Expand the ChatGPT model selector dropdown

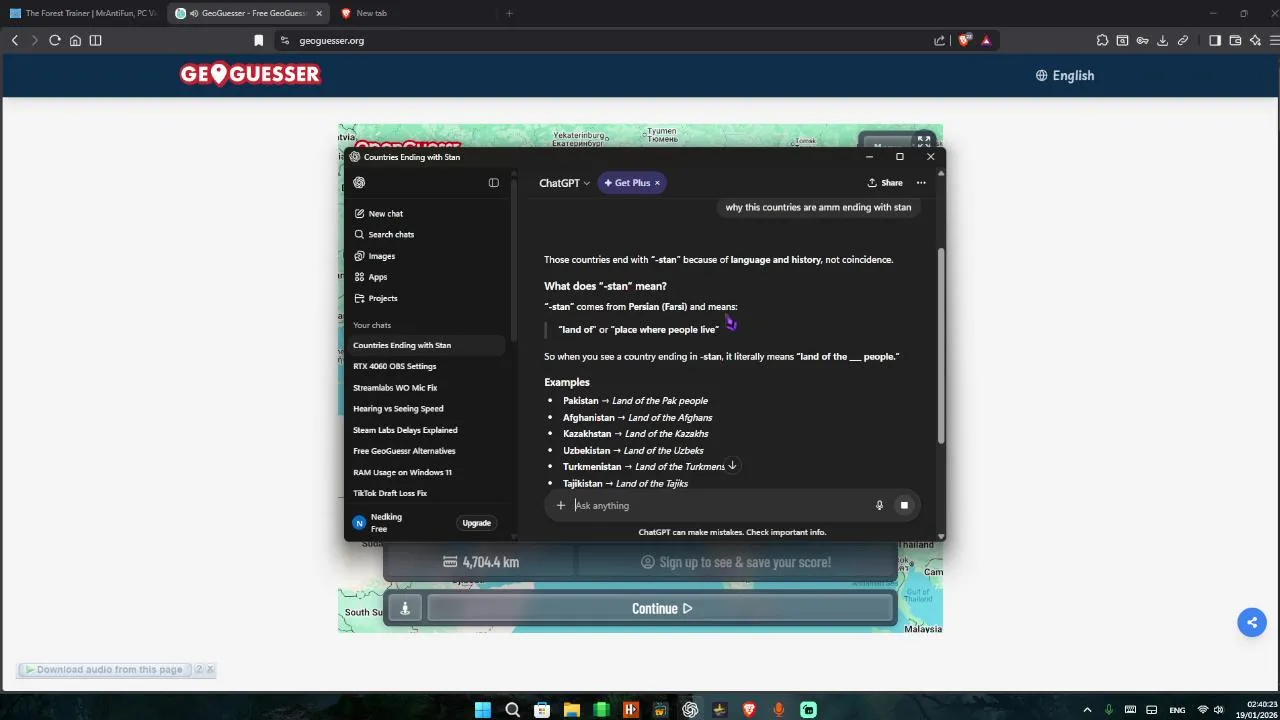coord(564,183)
